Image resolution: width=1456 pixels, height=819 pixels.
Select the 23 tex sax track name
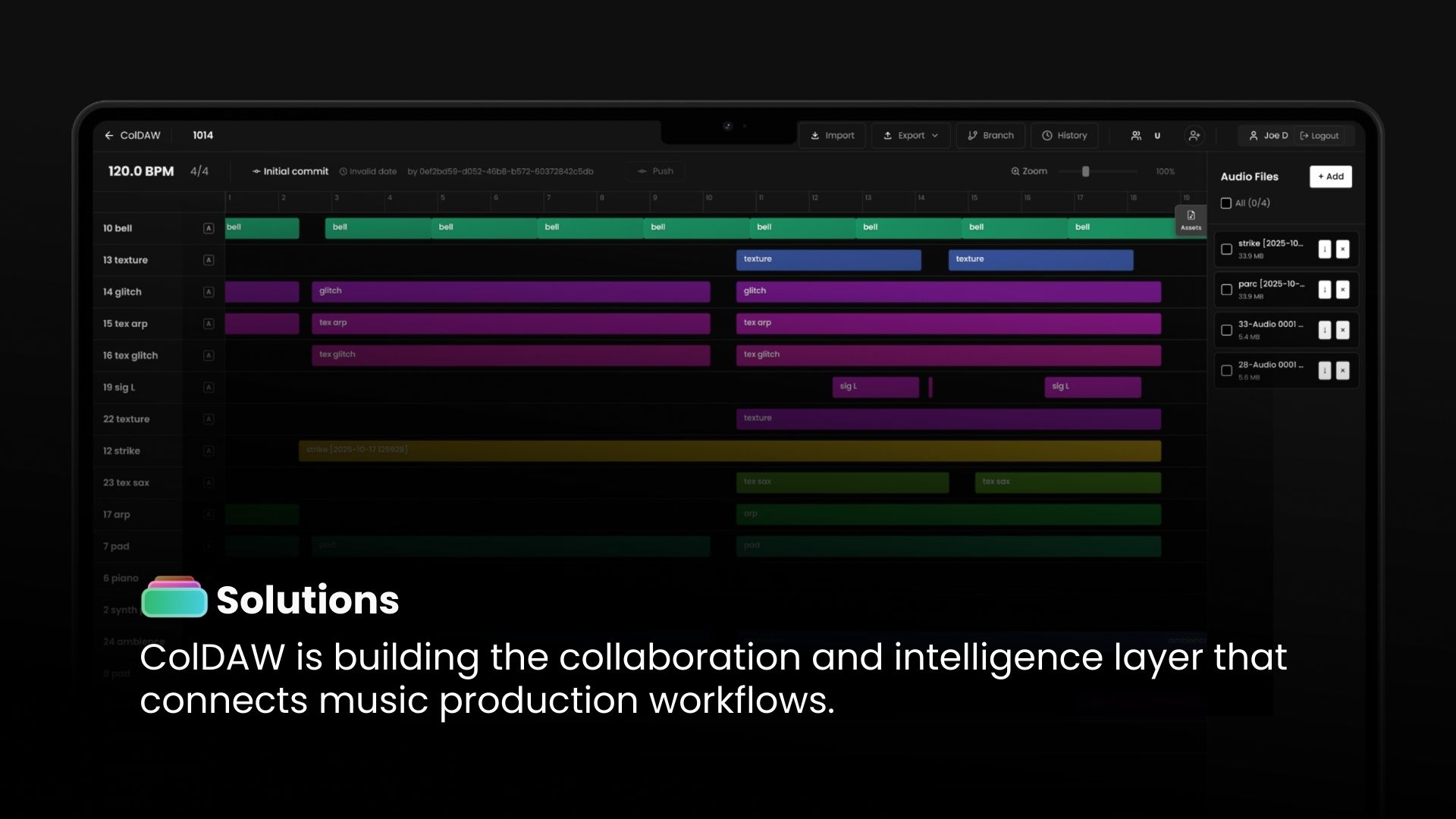126,483
